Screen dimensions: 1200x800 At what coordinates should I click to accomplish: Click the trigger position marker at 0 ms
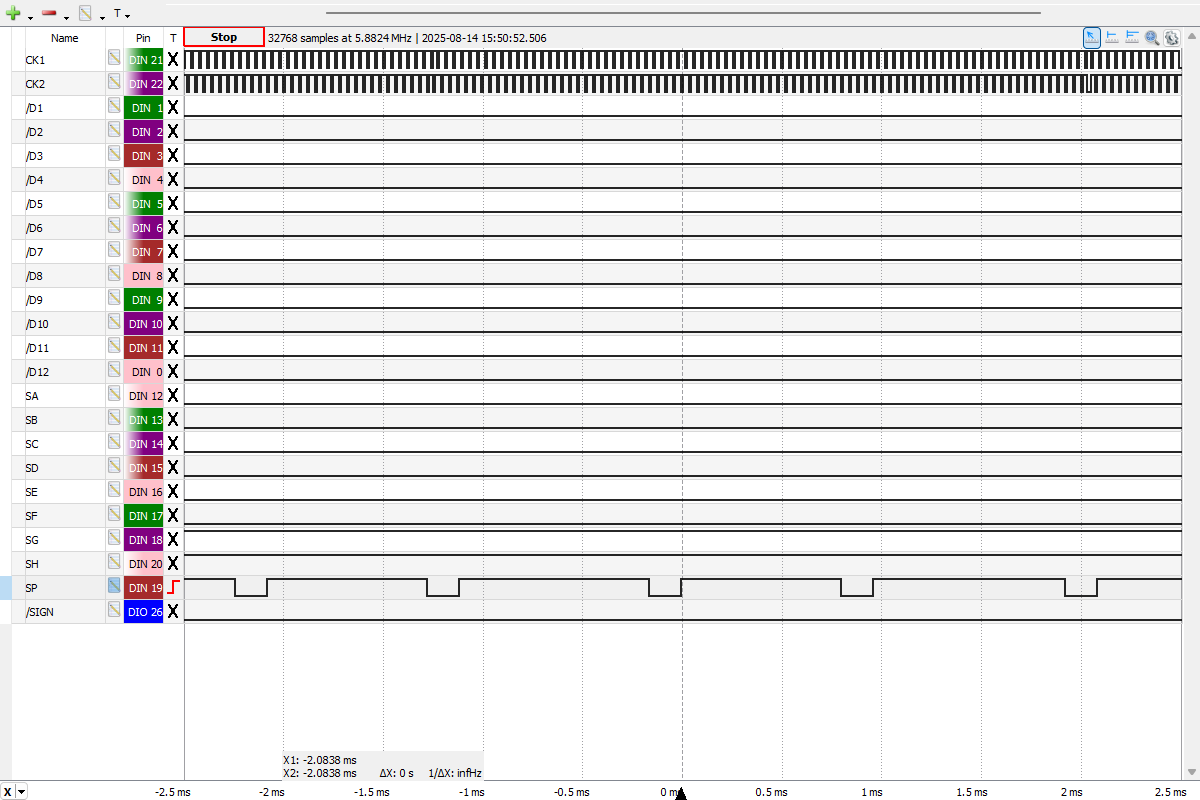point(681,794)
